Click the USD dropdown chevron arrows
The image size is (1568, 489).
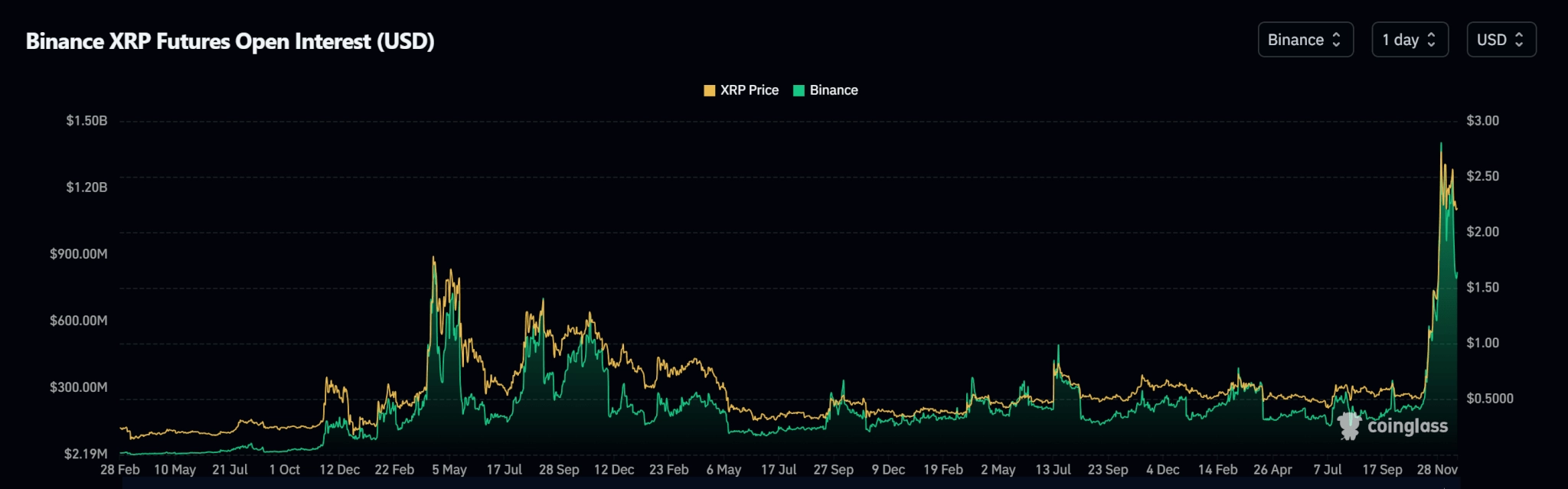pyautogui.click(x=1519, y=40)
